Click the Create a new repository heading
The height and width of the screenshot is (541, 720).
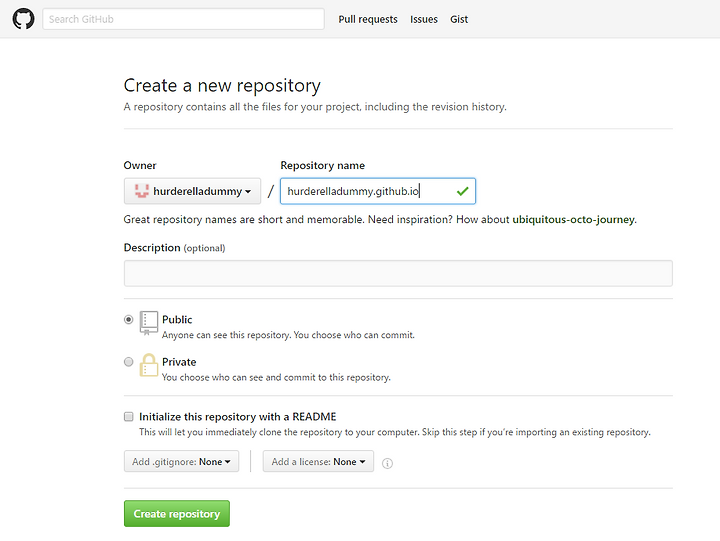pyautogui.click(x=222, y=85)
